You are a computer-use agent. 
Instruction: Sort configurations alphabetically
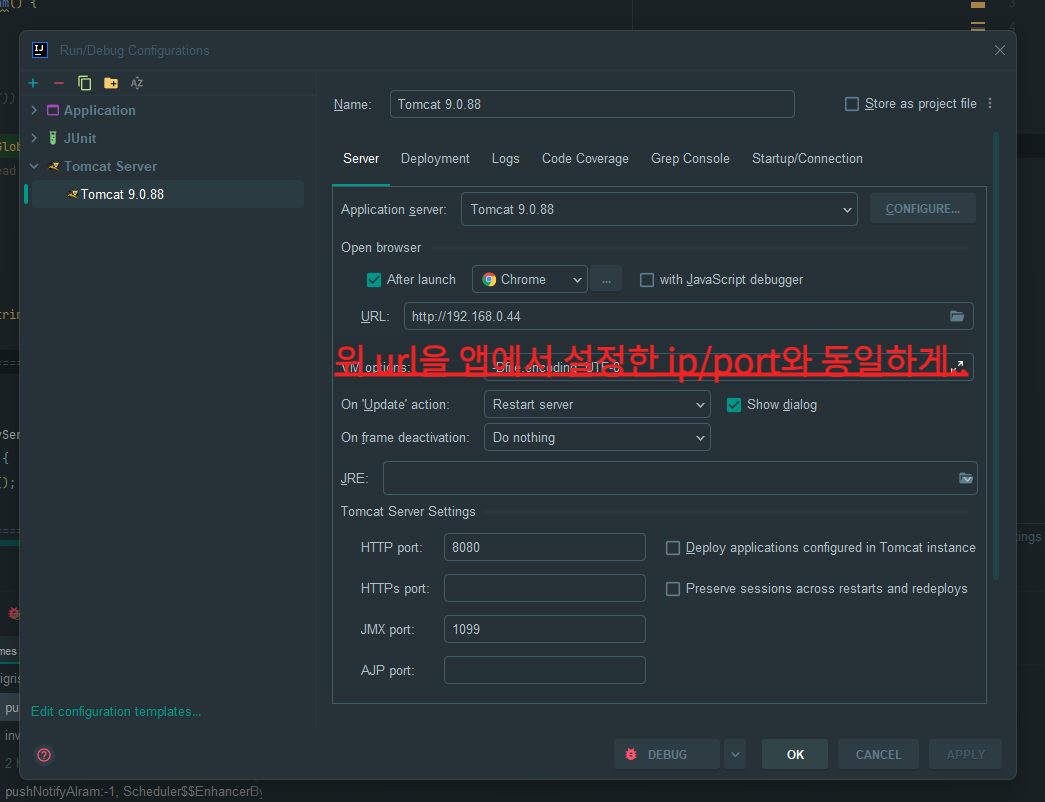(137, 83)
